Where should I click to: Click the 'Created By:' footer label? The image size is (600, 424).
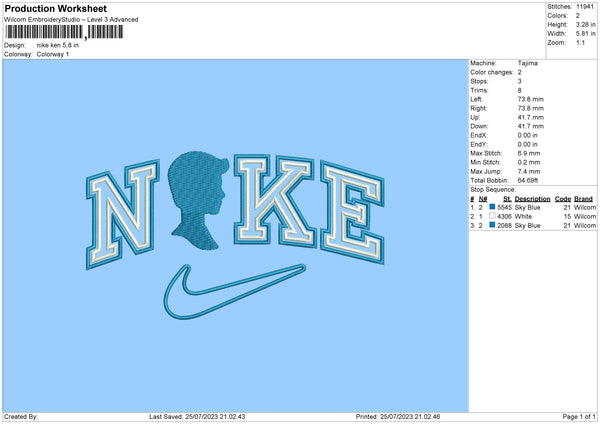pyautogui.click(x=21, y=417)
